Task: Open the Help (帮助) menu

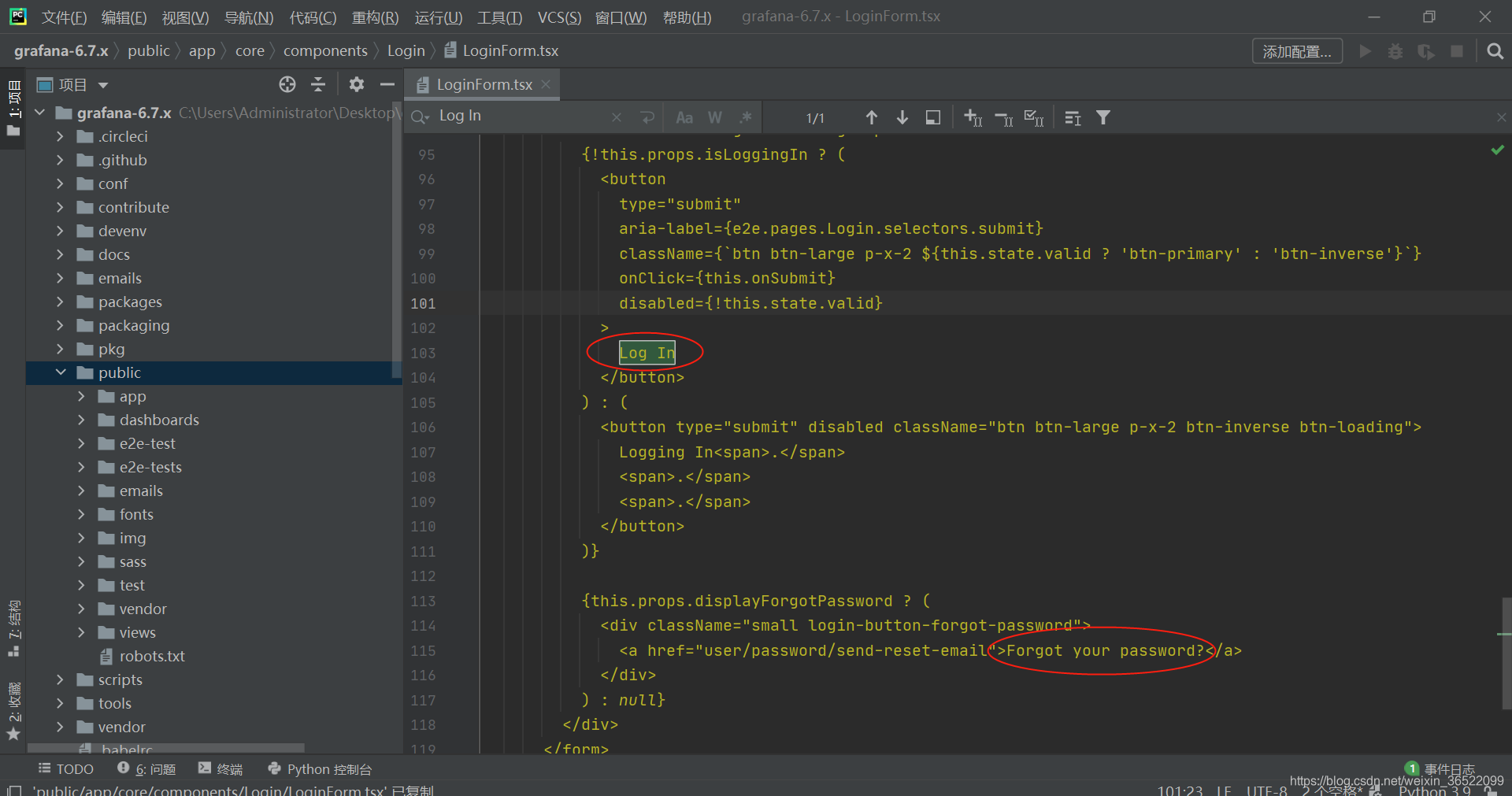Action: [687, 17]
